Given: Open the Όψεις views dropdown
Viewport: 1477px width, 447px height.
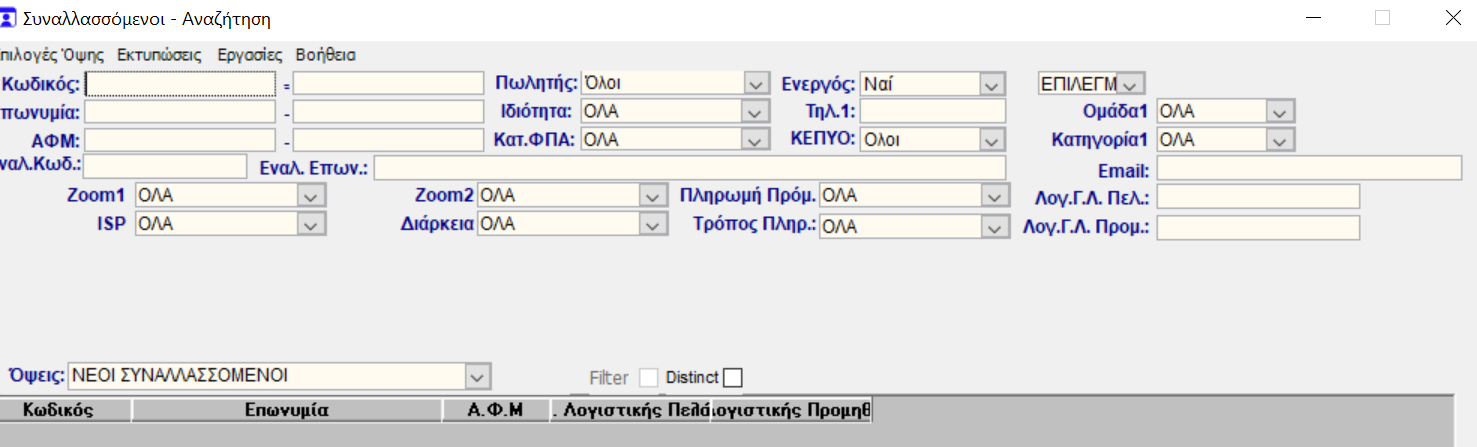Looking at the screenshot, I should pos(478,377).
